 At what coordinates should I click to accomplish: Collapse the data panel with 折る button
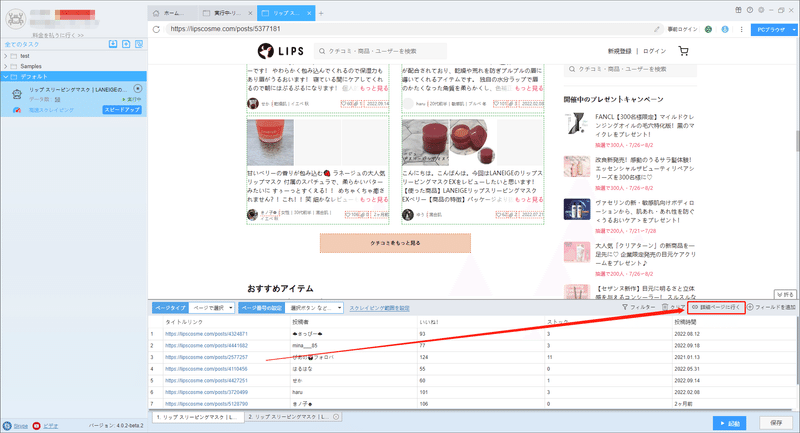coord(785,295)
